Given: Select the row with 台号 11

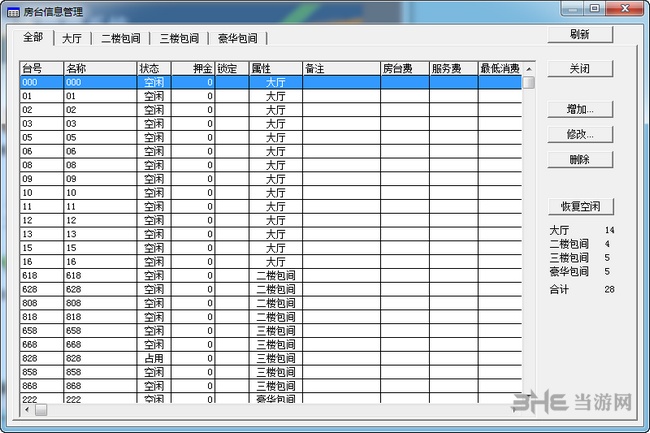Looking at the screenshot, I should click(271, 206).
